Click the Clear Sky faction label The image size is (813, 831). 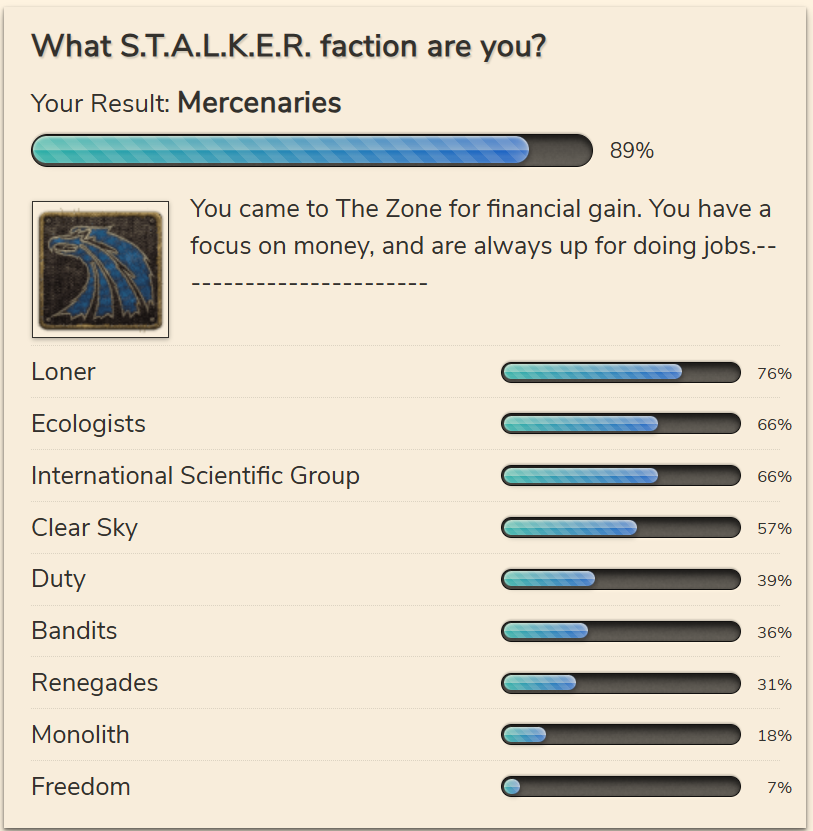(x=85, y=528)
